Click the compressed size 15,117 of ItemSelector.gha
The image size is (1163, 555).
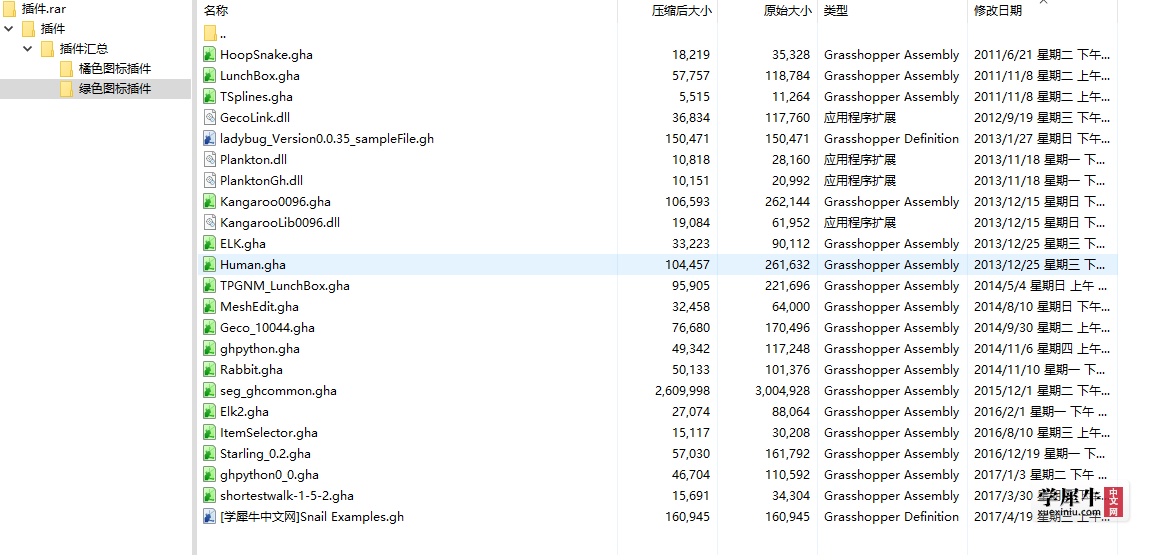[691, 433]
